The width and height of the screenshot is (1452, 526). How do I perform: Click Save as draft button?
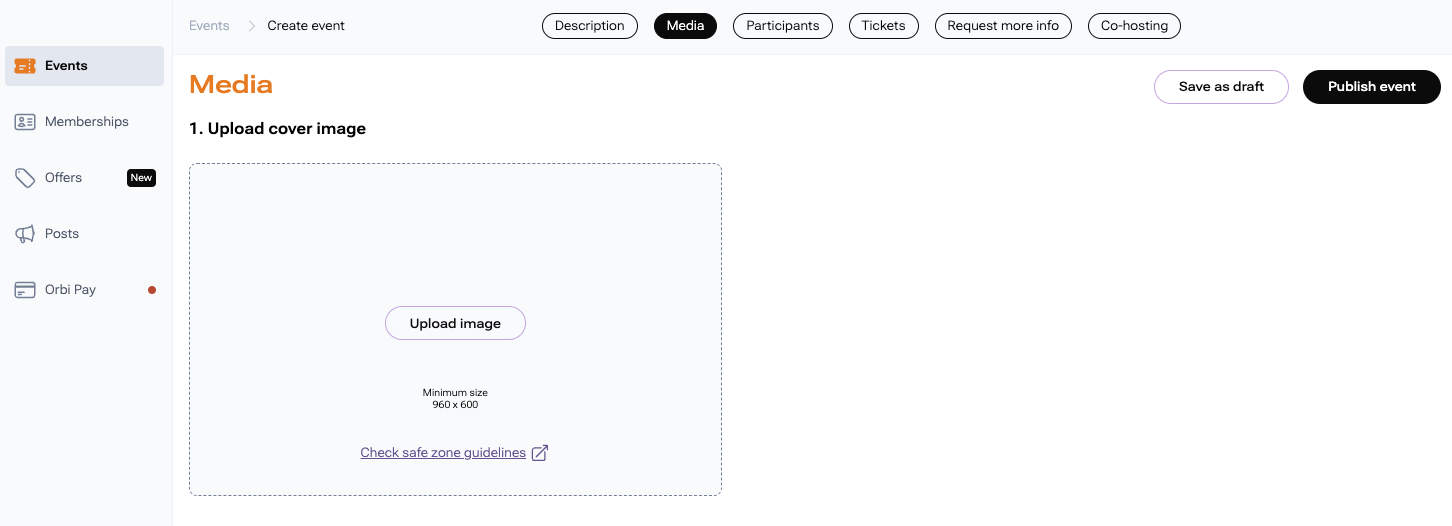coord(1221,87)
